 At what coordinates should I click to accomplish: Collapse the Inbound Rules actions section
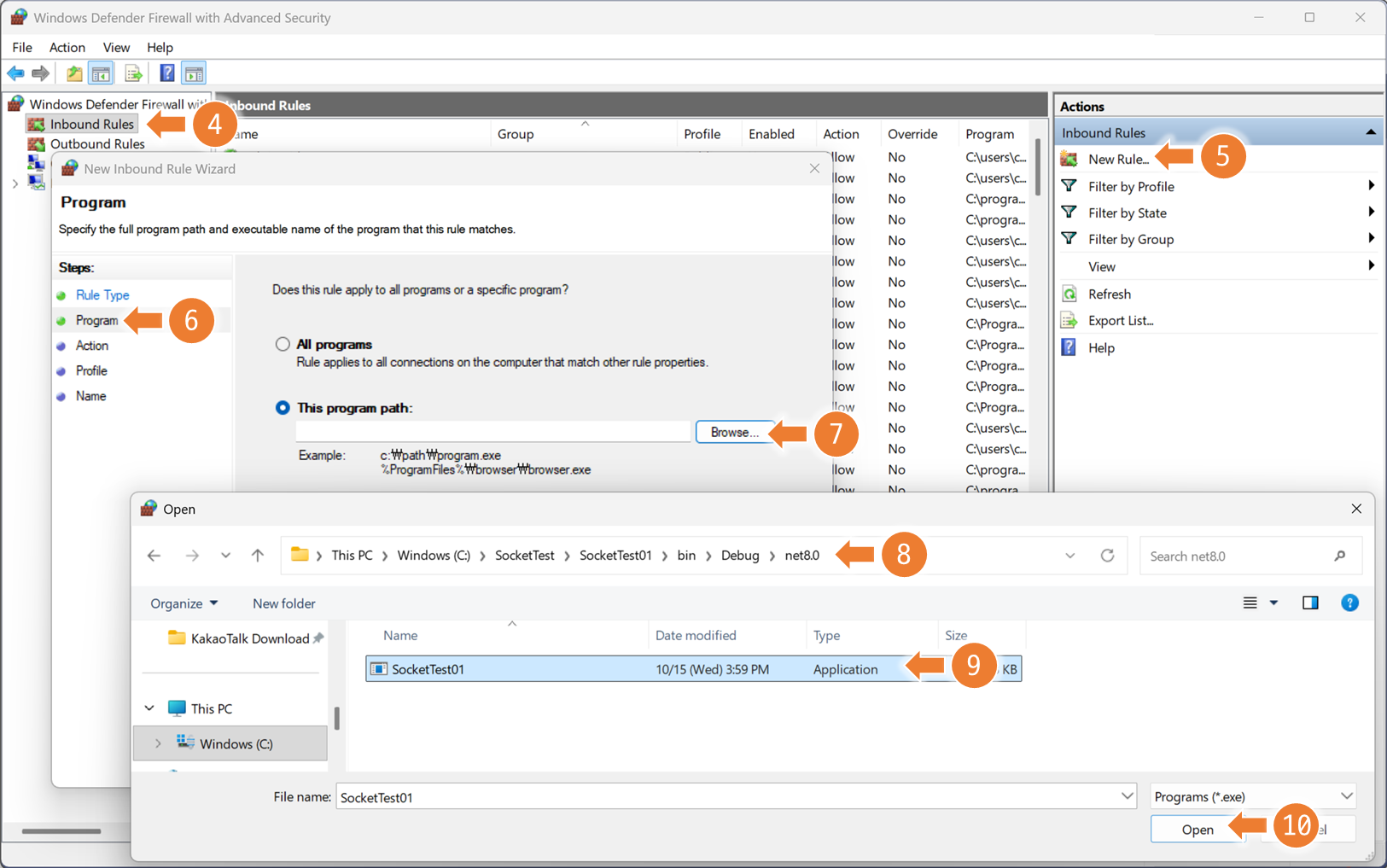(x=1370, y=132)
